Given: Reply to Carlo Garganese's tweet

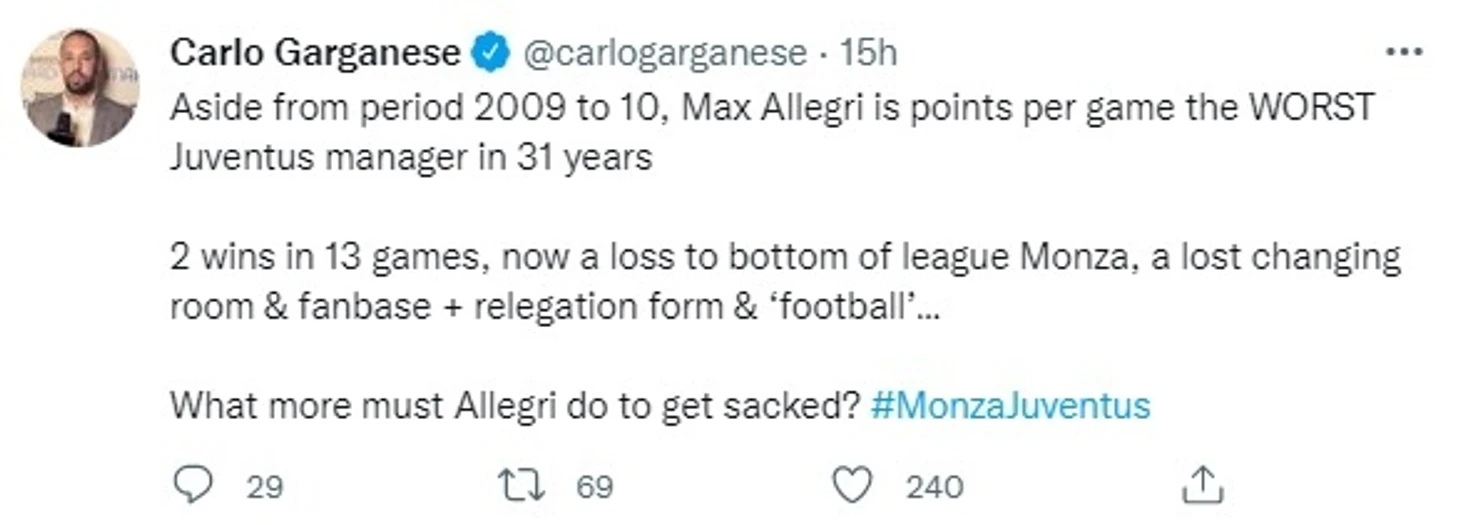Looking at the screenshot, I should click(192, 486).
